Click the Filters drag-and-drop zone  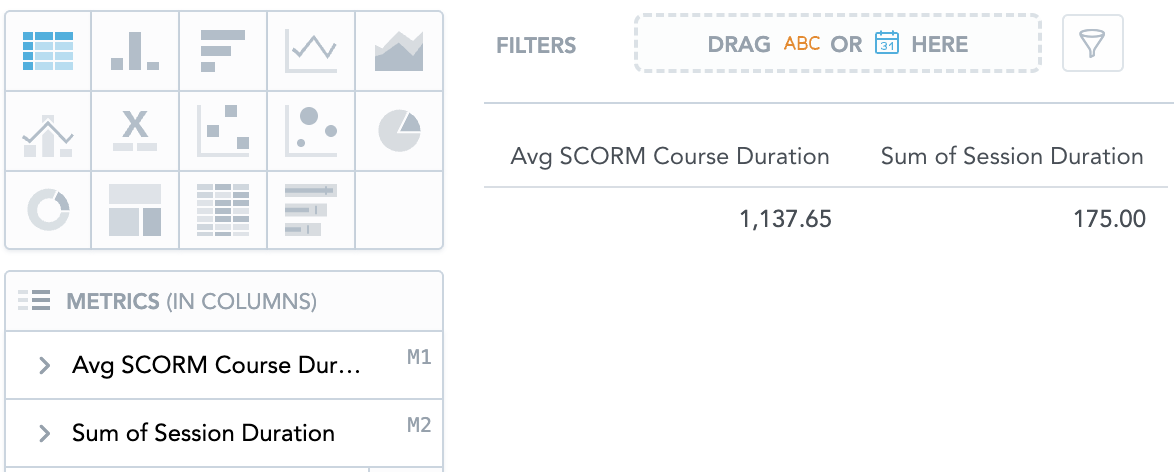click(837, 44)
